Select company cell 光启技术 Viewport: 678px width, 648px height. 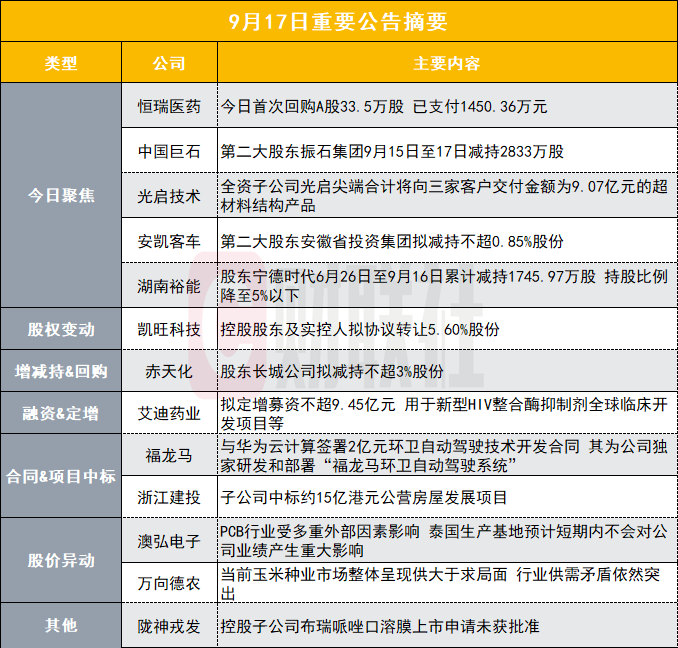(169, 196)
